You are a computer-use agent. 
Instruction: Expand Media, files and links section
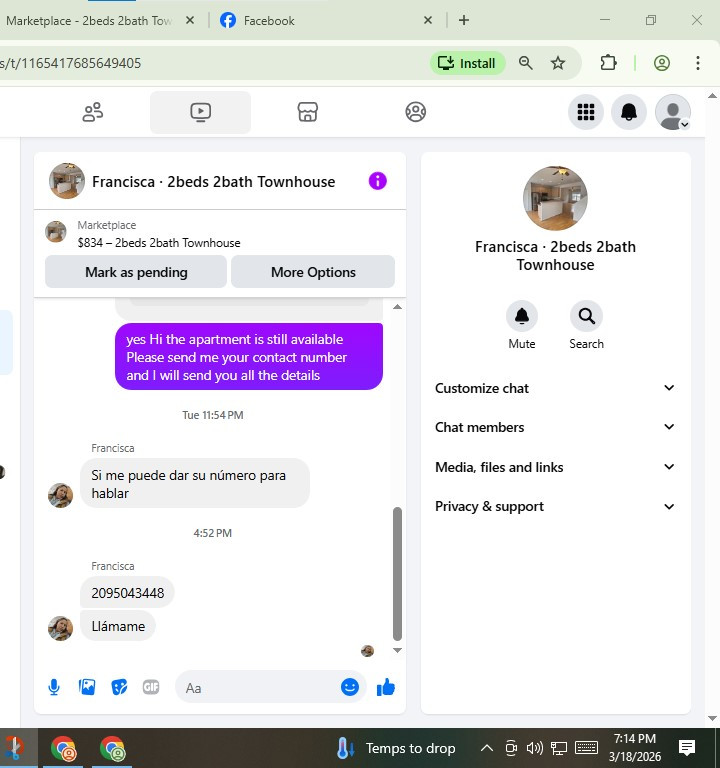click(x=555, y=467)
